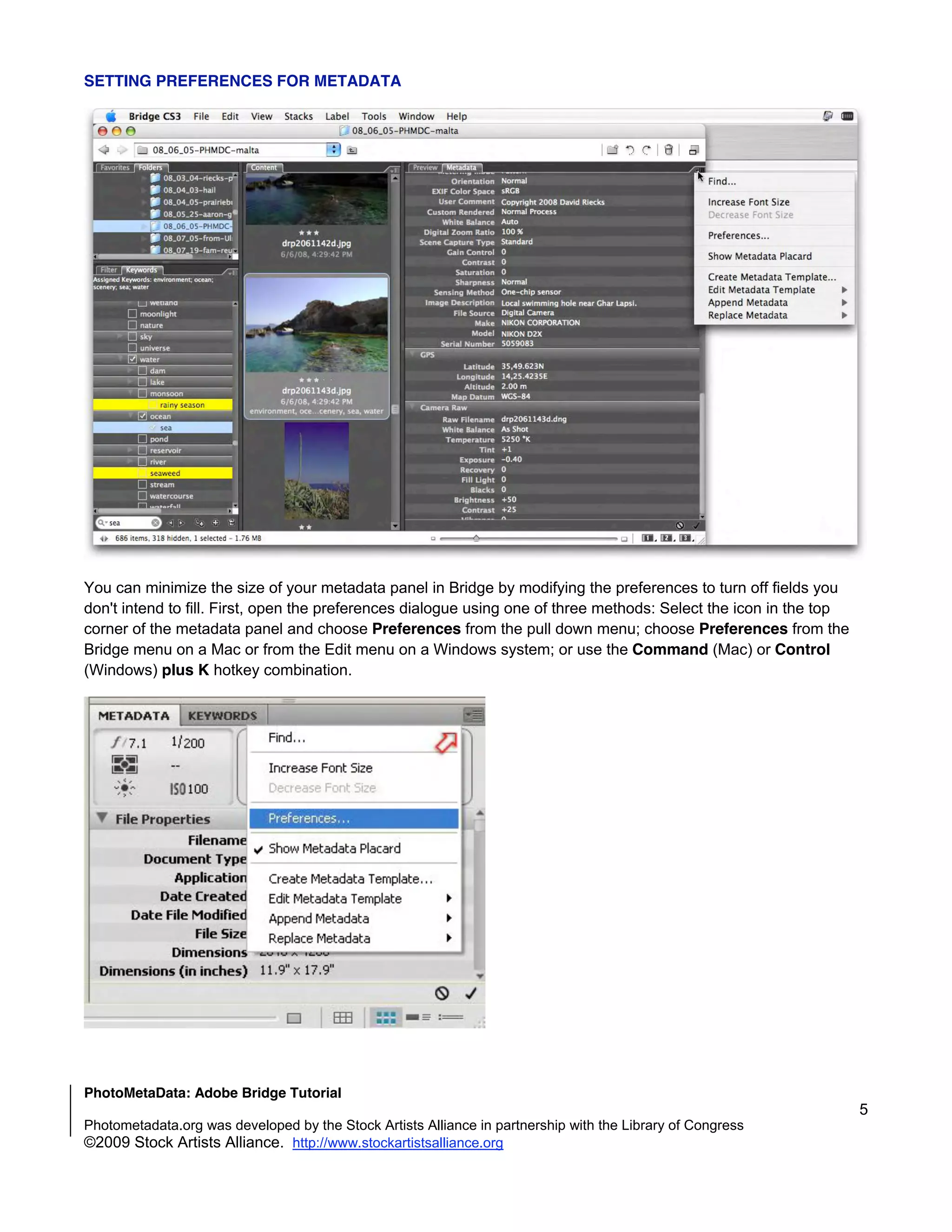Uncheck the ocean keyword checkbox
This screenshot has width=952, height=1232.
[143, 416]
